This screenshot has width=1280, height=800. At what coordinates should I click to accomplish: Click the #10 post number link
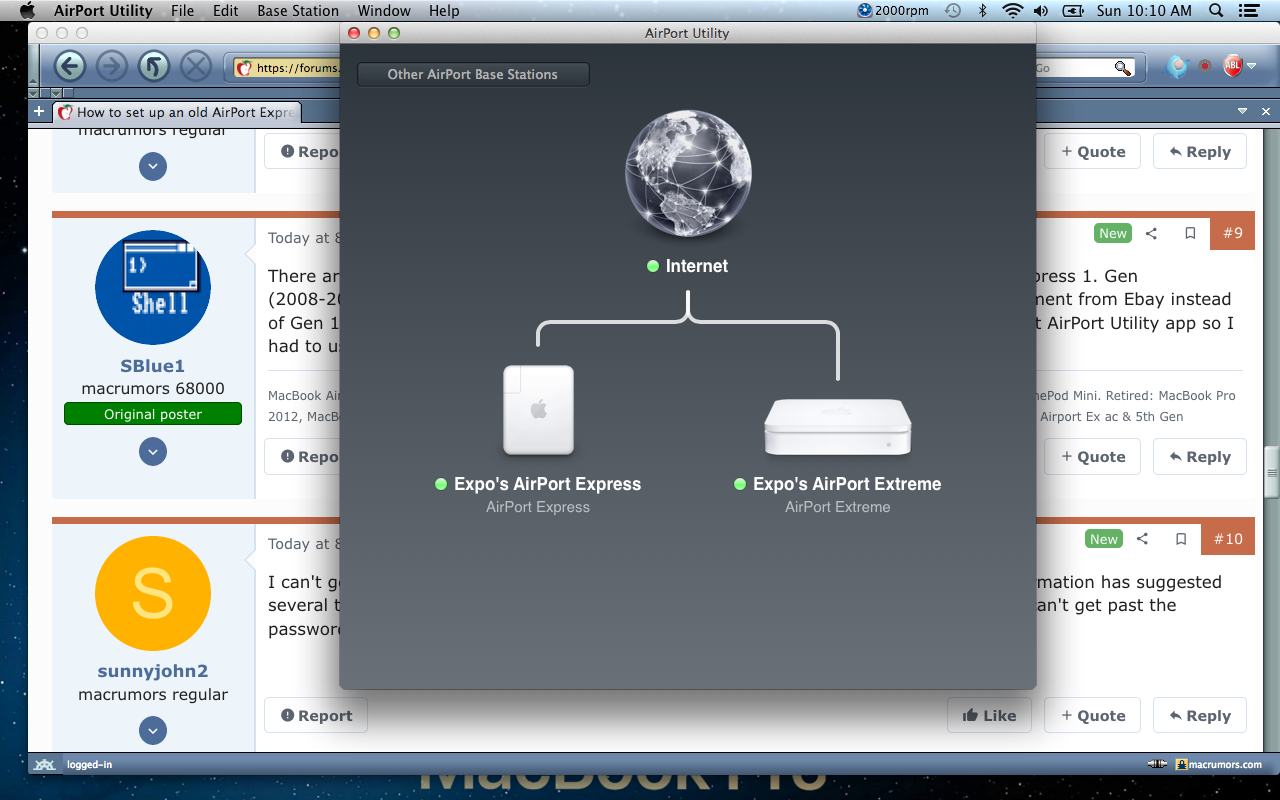point(1228,538)
